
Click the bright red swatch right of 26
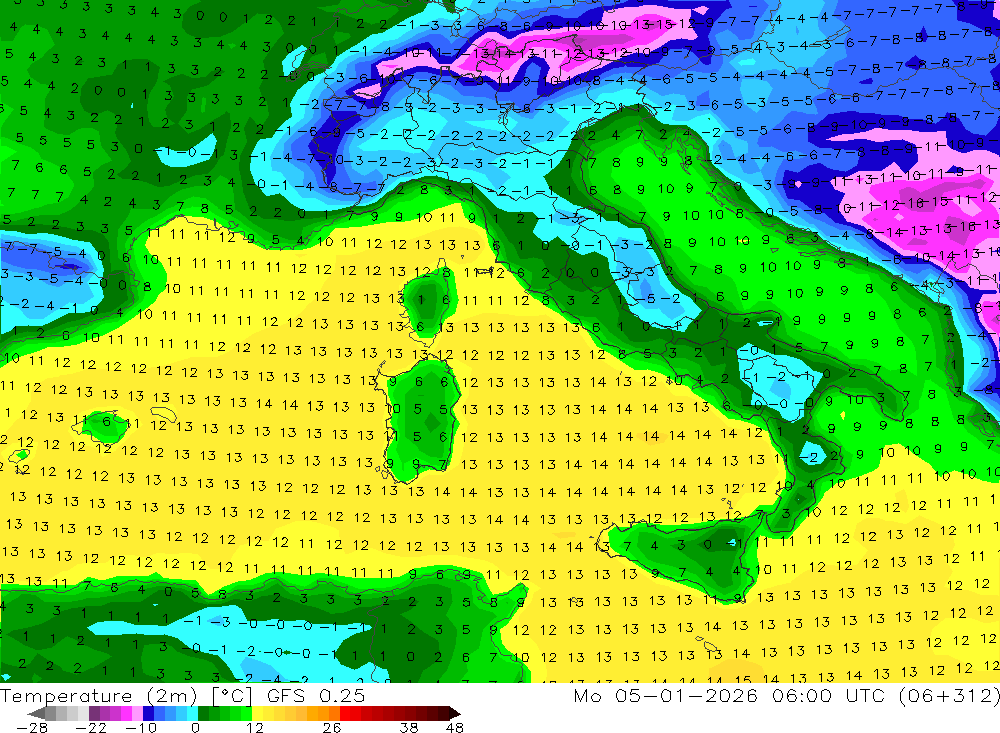click(x=345, y=713)
